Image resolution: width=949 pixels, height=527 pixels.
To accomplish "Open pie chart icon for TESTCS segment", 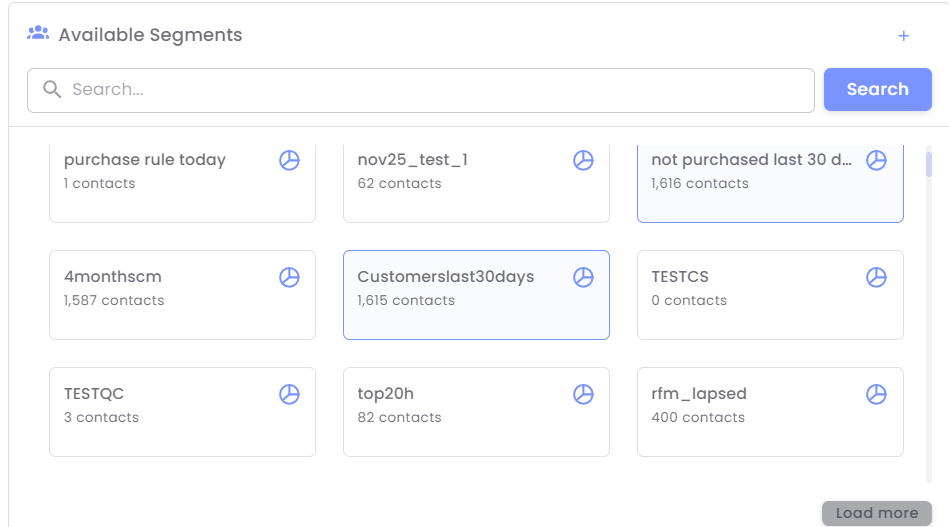I will (x=876, y=277).
